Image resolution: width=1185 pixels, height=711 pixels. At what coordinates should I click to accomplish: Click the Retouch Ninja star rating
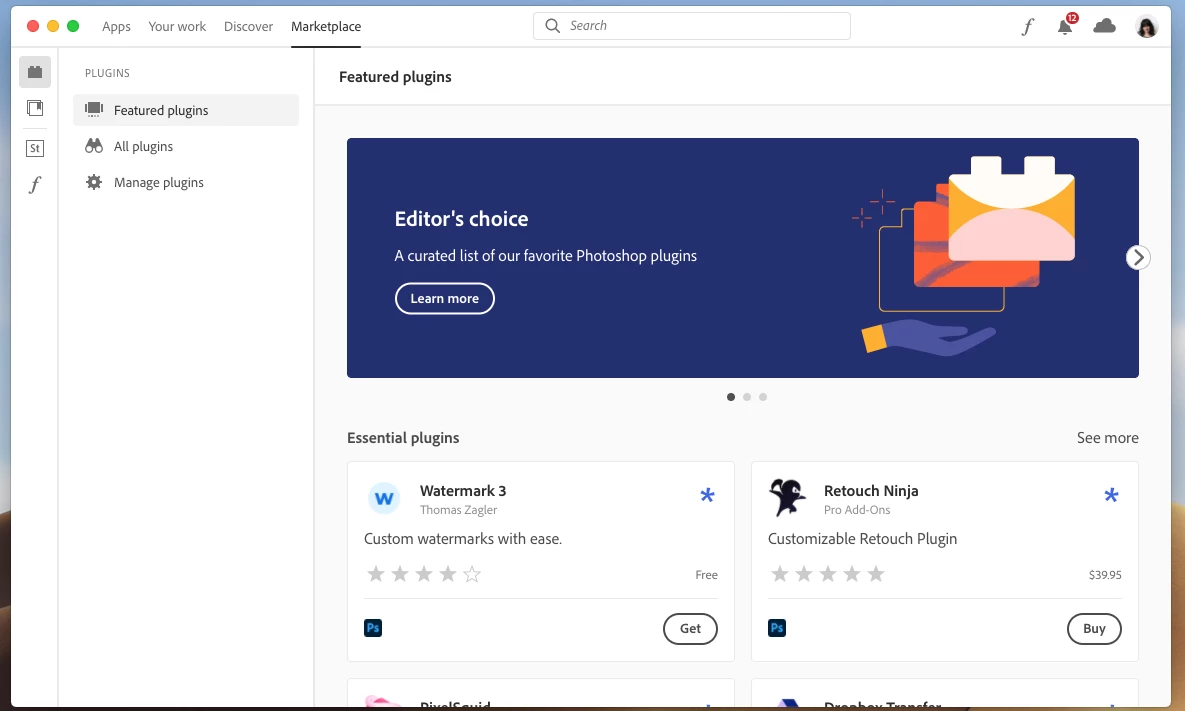(x=828, y=574)
